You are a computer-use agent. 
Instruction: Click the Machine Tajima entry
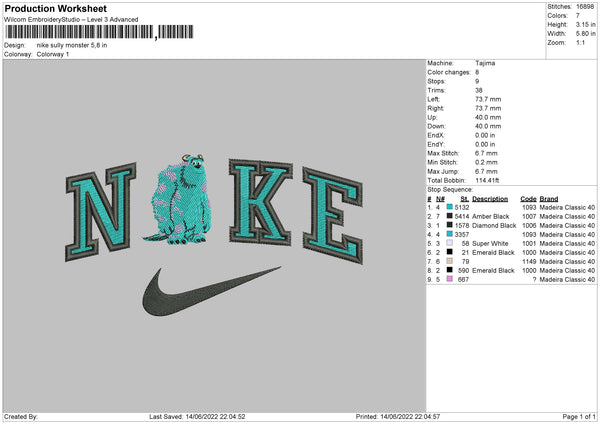pyautogui.click(x=461, y=63)
